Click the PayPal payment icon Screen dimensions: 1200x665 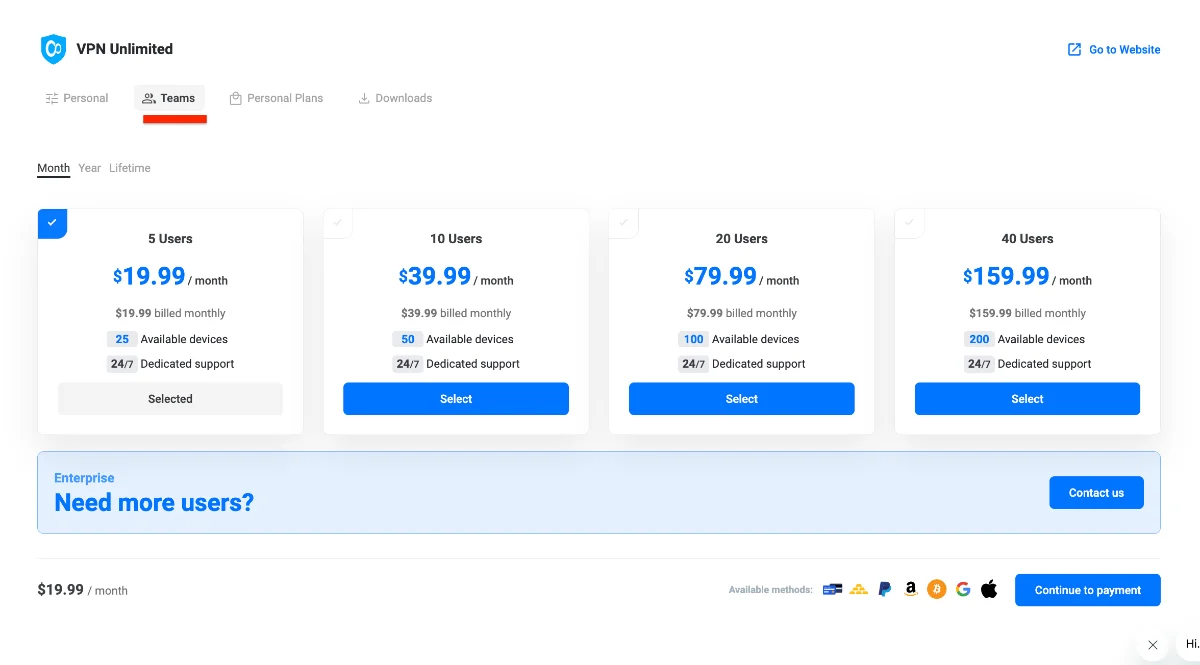pyautogui.click(x=884, y=590)
